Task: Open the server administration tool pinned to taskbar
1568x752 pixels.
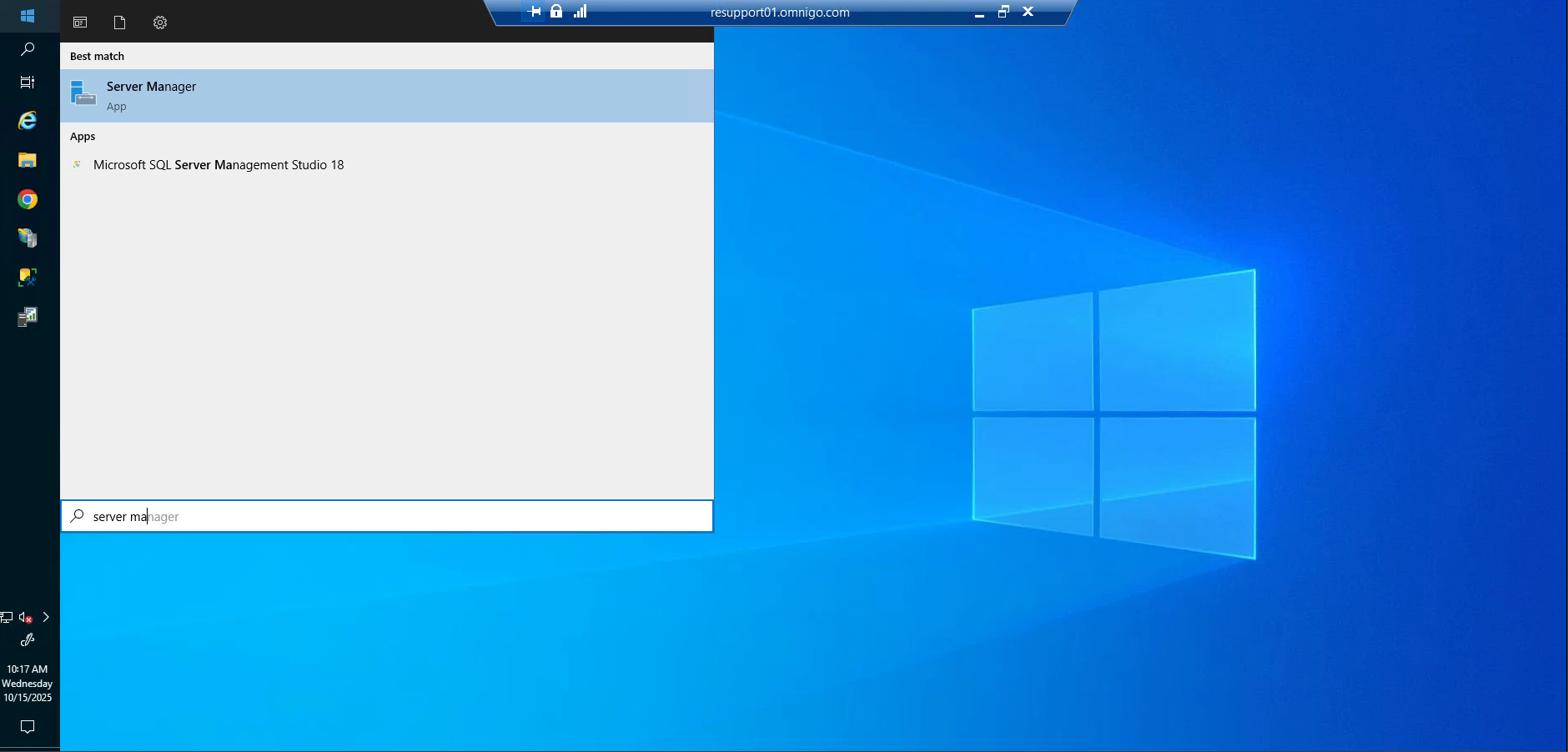Action: [28, 238]
